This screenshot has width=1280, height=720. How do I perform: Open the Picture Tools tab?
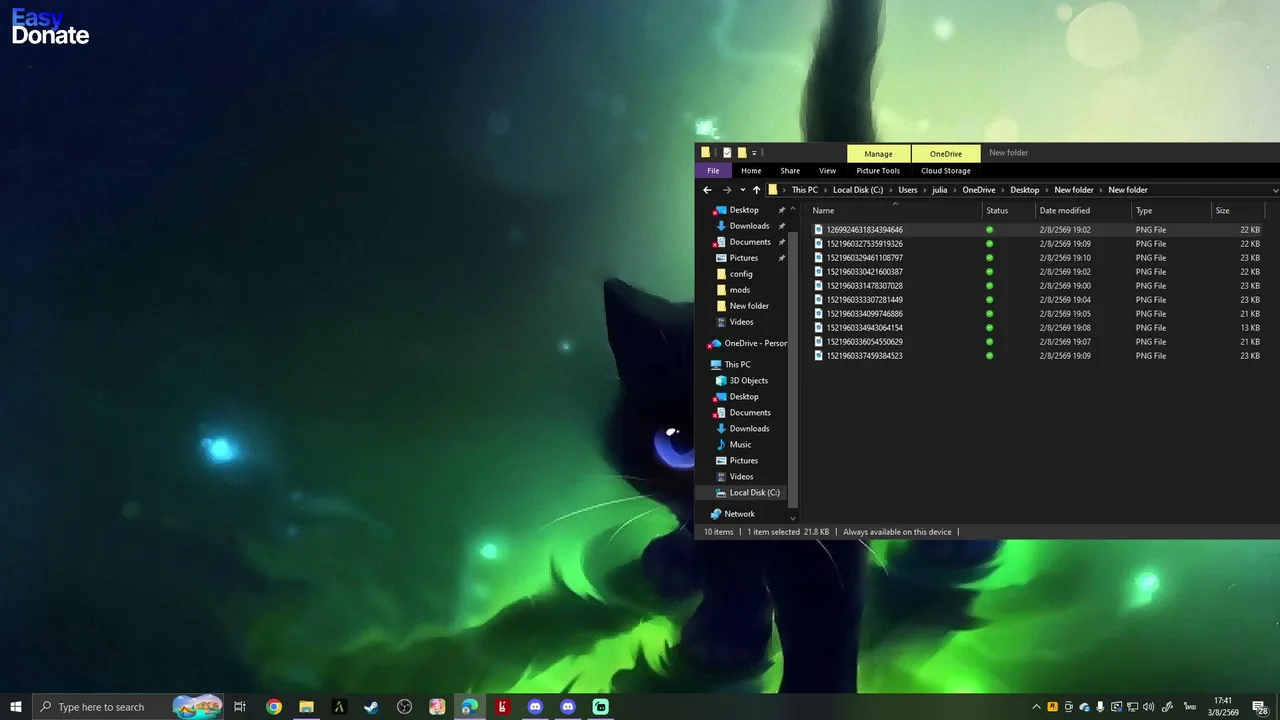(x=878, y=171)
